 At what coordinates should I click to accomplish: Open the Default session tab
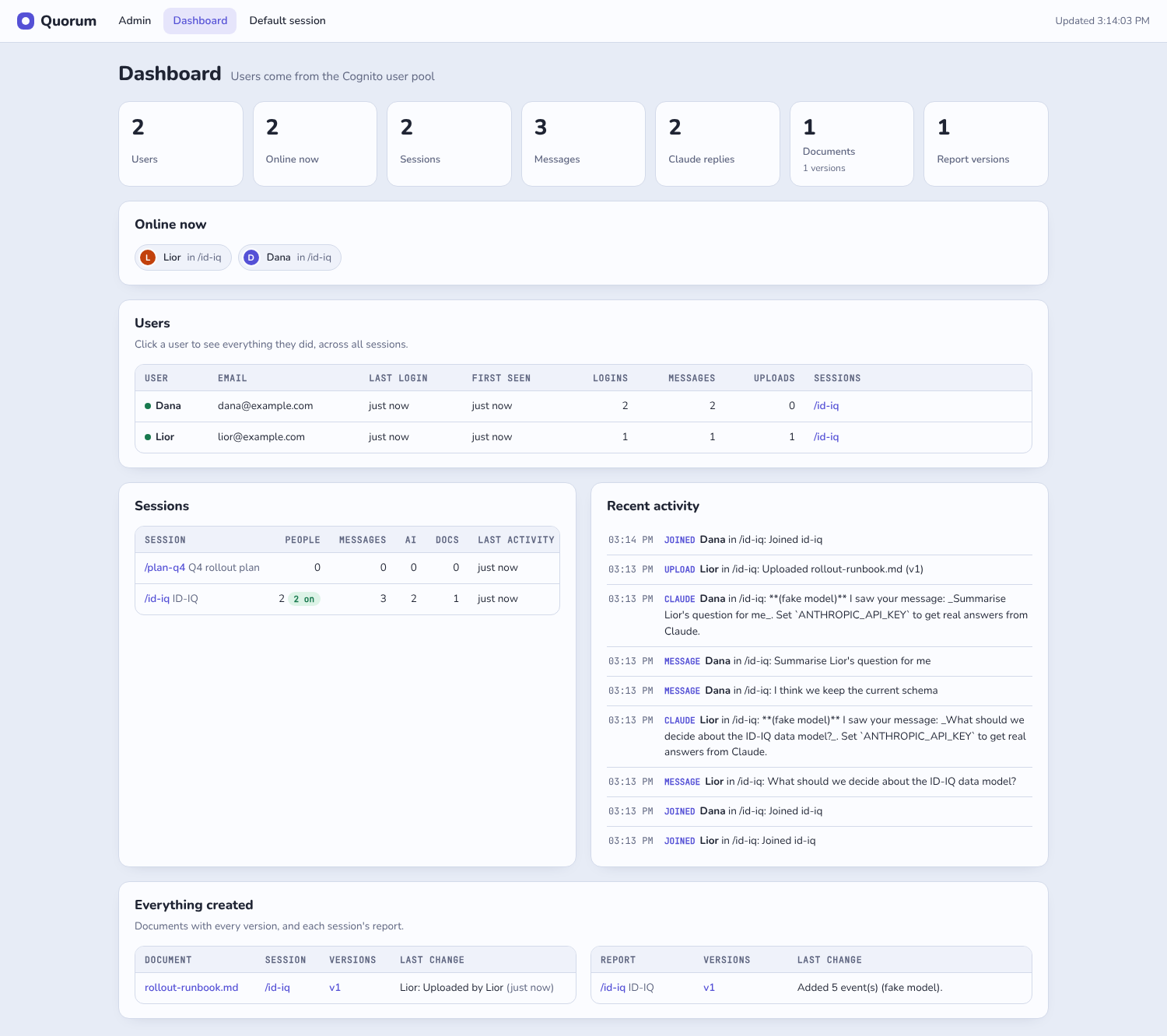[287, 21]
